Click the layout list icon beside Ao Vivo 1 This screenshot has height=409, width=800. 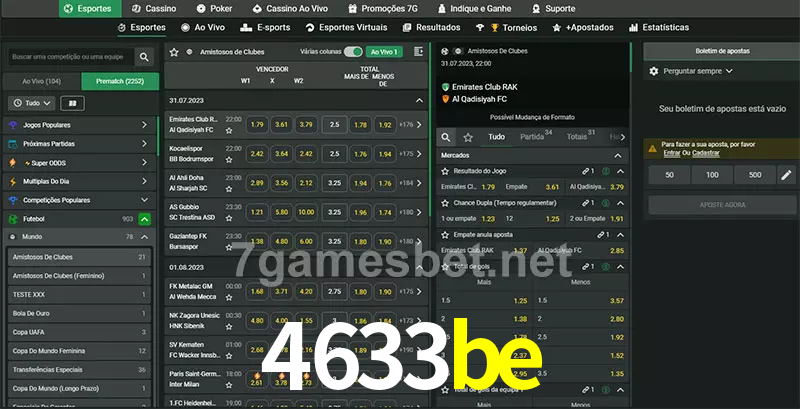(418, 52)
